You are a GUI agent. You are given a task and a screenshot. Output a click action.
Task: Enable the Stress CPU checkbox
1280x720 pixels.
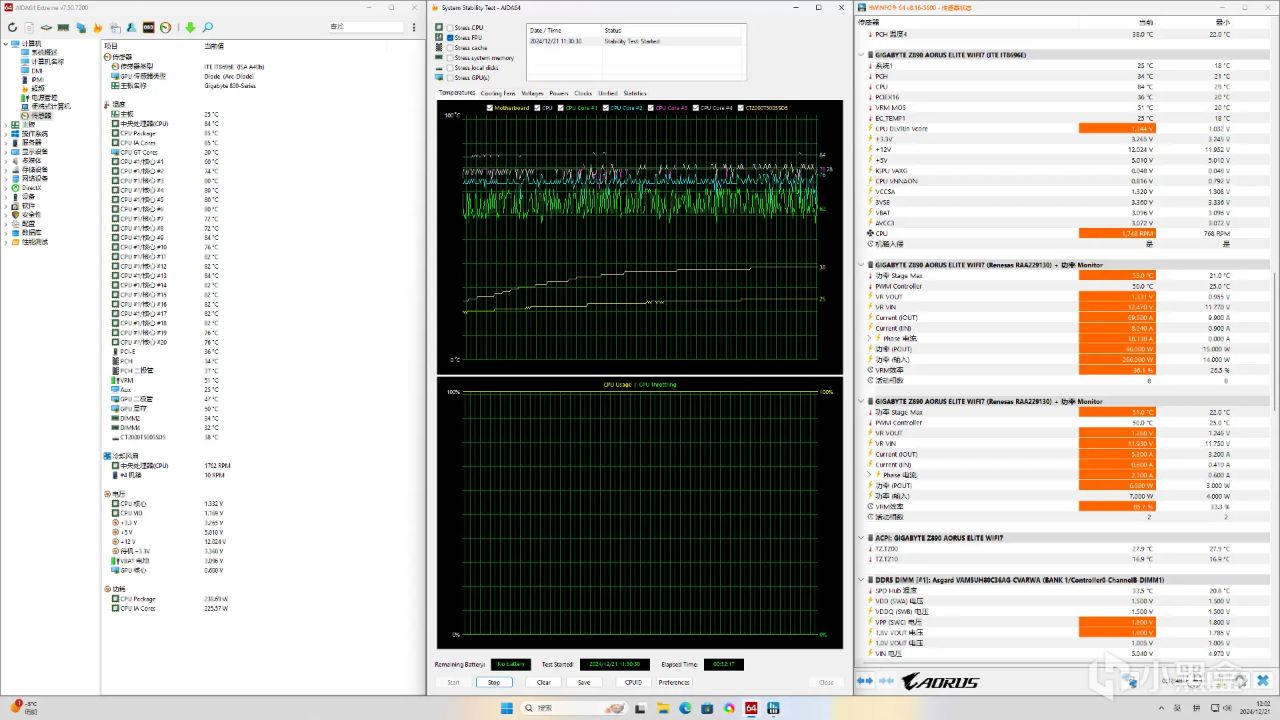pos(450,27)
